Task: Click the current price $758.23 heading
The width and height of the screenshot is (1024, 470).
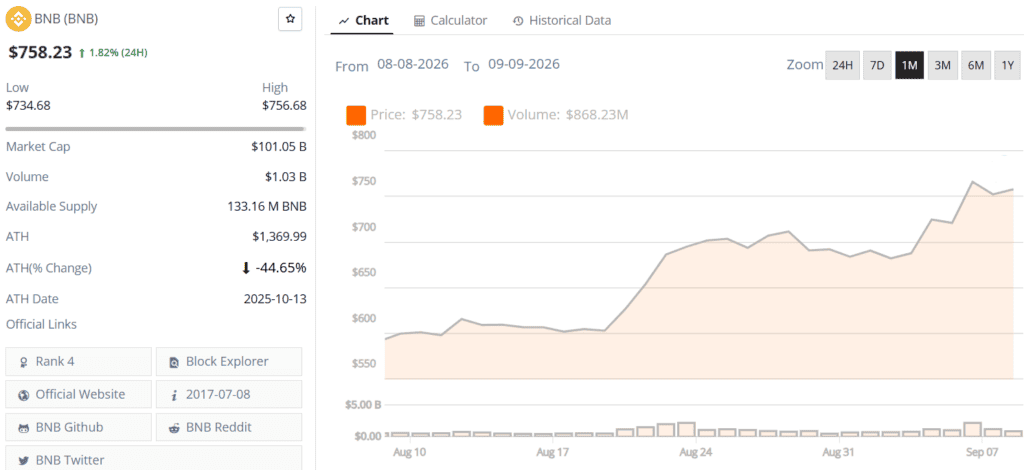Action: [x=40, y=53]
